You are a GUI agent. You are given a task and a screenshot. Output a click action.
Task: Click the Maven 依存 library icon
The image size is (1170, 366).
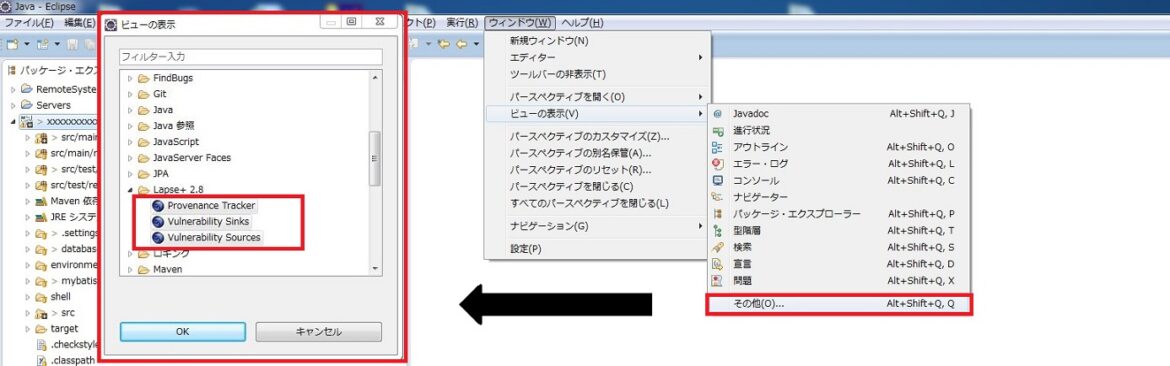(x=42, y=201)
